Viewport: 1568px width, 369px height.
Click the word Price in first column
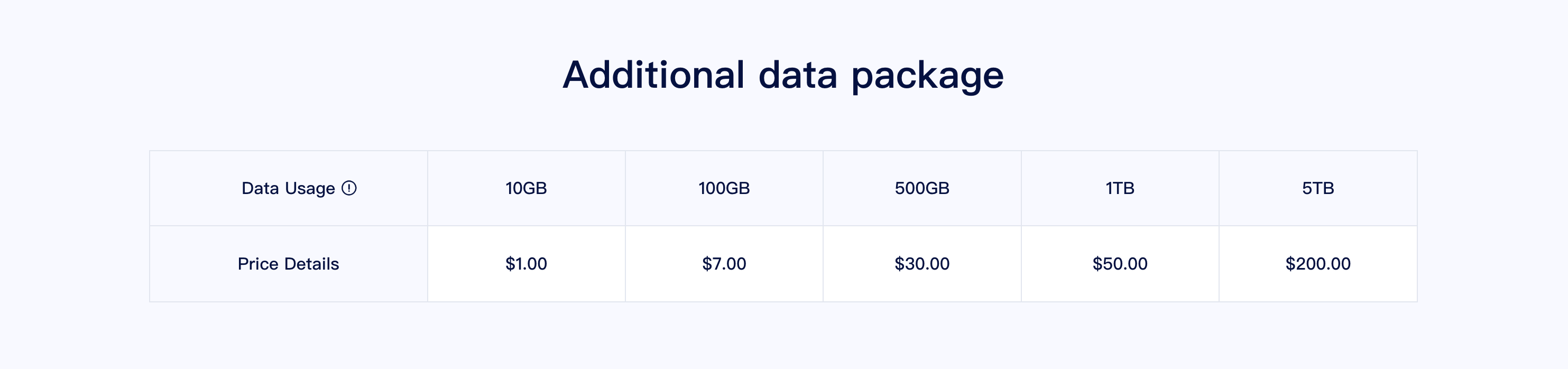pyautogui.click(x=257, y=264)
